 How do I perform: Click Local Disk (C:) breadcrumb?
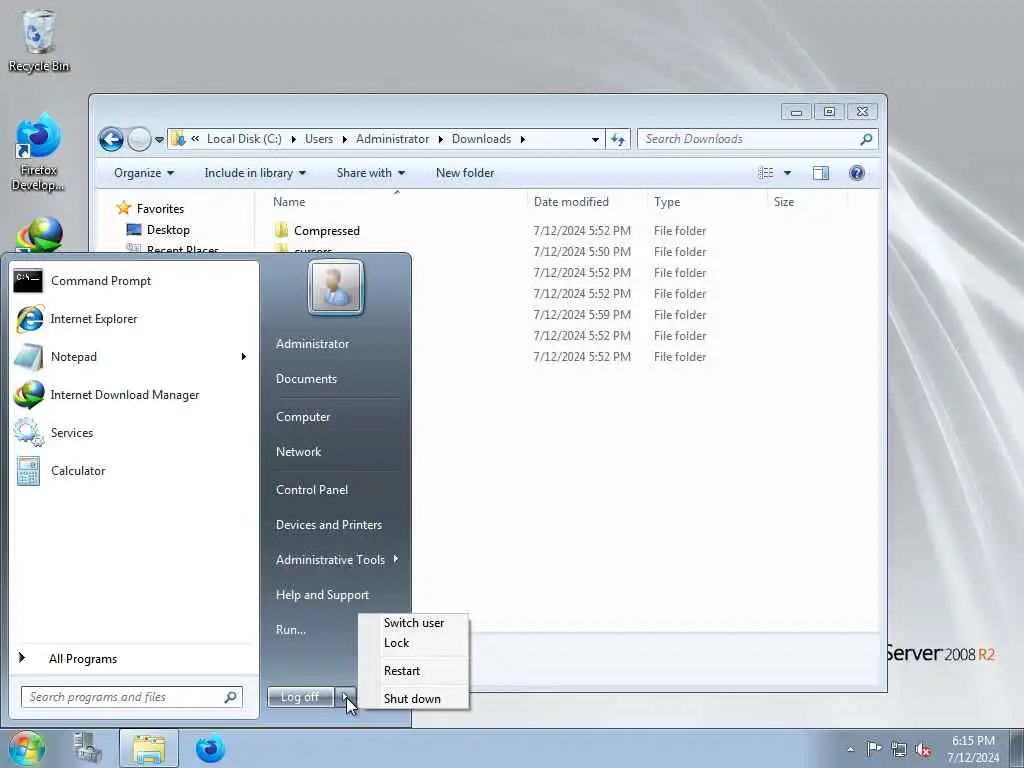(244, 139)
